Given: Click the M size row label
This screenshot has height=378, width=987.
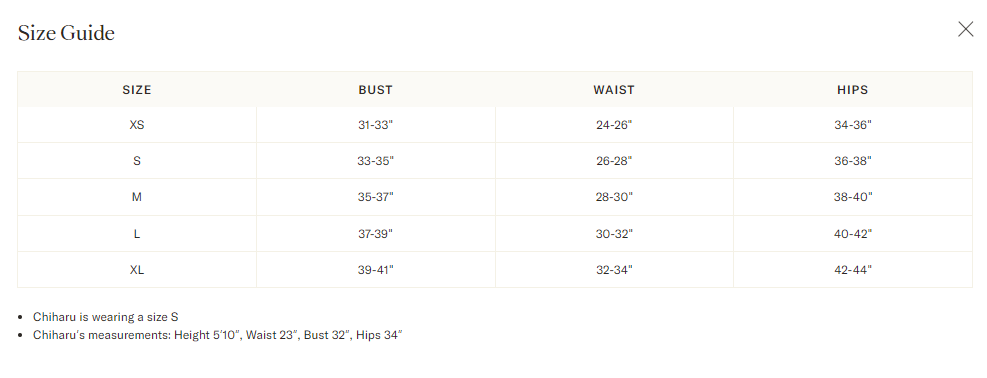Looking at the screenshot, I should coord(137,197).
